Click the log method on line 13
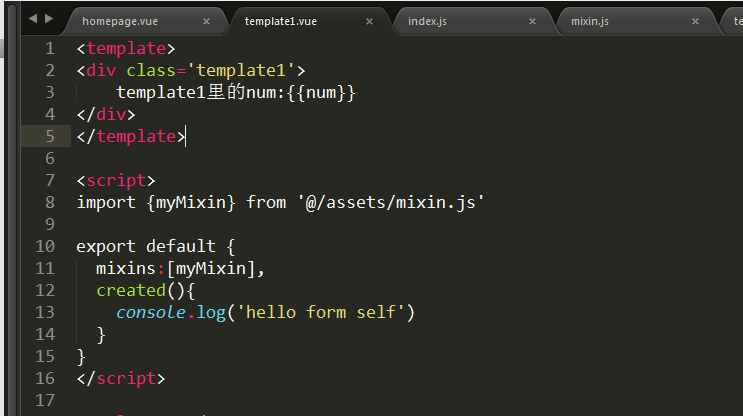Viewport: 743px width, 416px height. pyautogui.click(x=211, y=313)
